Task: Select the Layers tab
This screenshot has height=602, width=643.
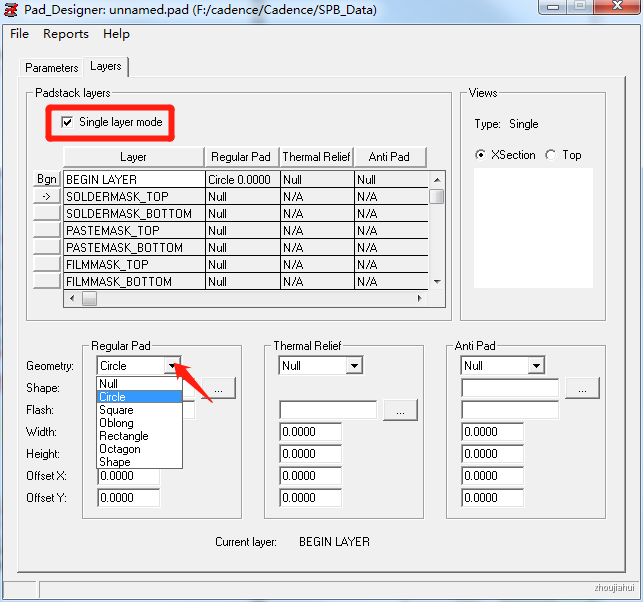Action: [106, 66]
